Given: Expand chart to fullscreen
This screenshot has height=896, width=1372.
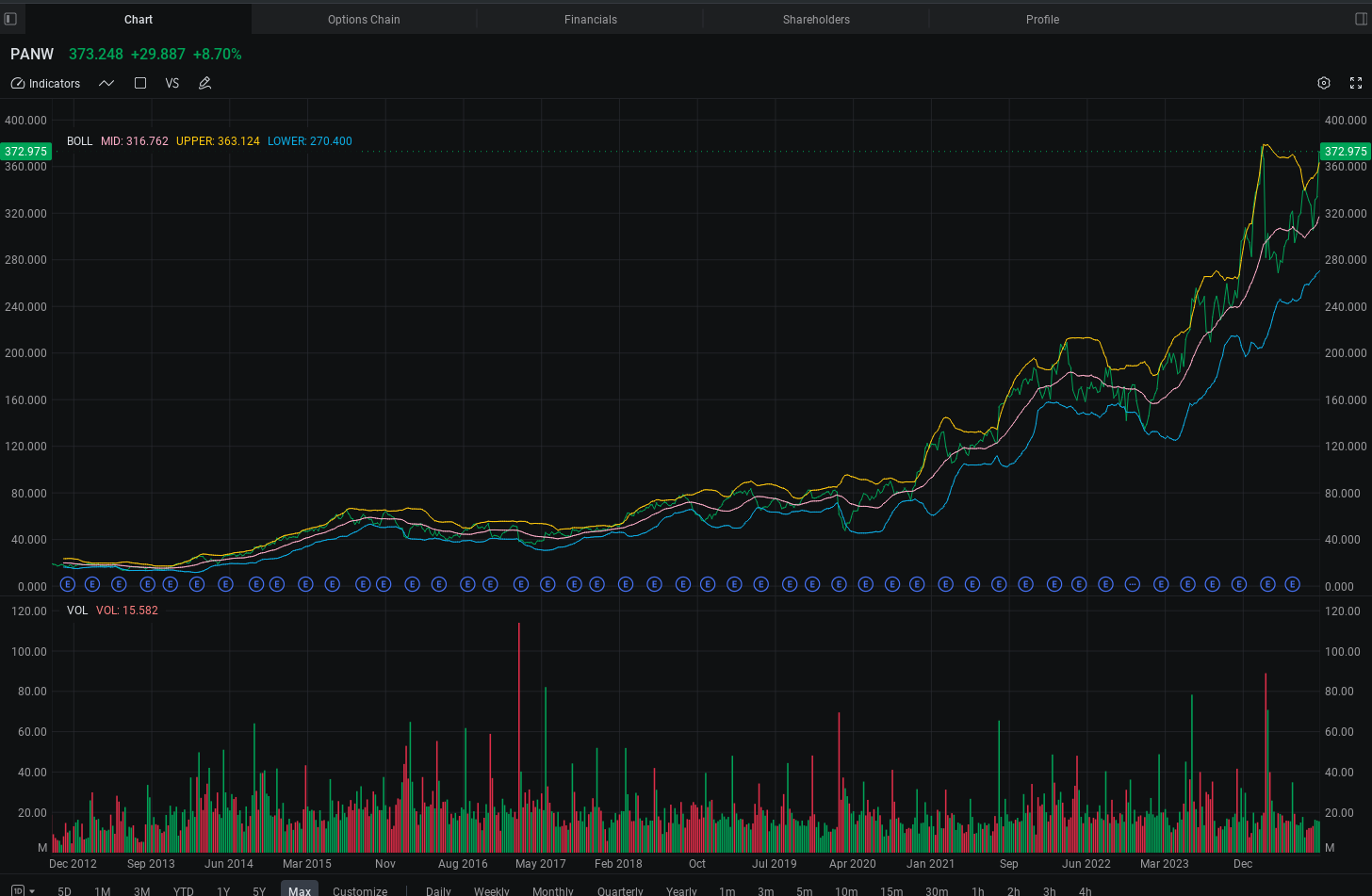Looking at the screenshot, I should 1356,83.
